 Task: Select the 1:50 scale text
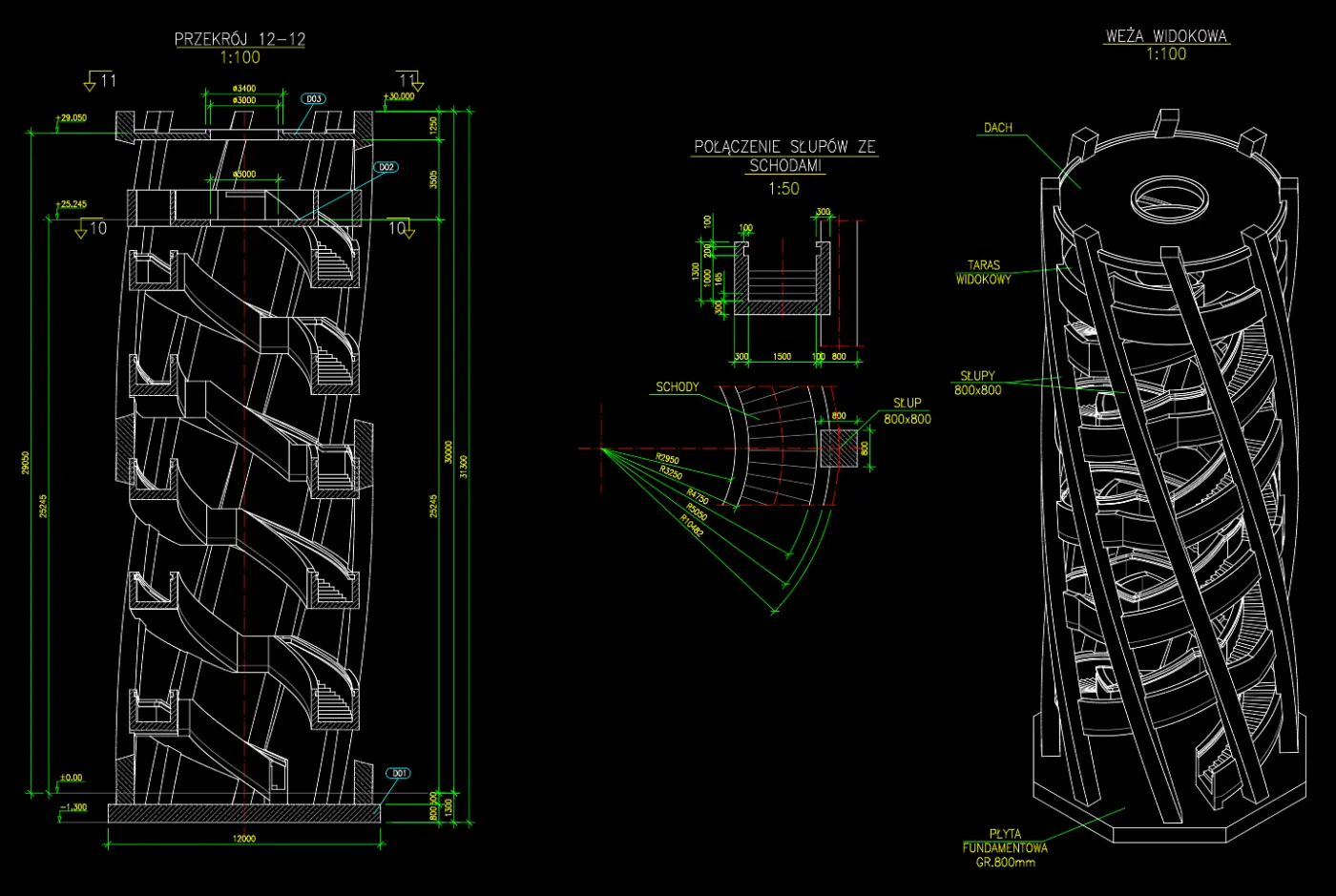coord(783,189)
